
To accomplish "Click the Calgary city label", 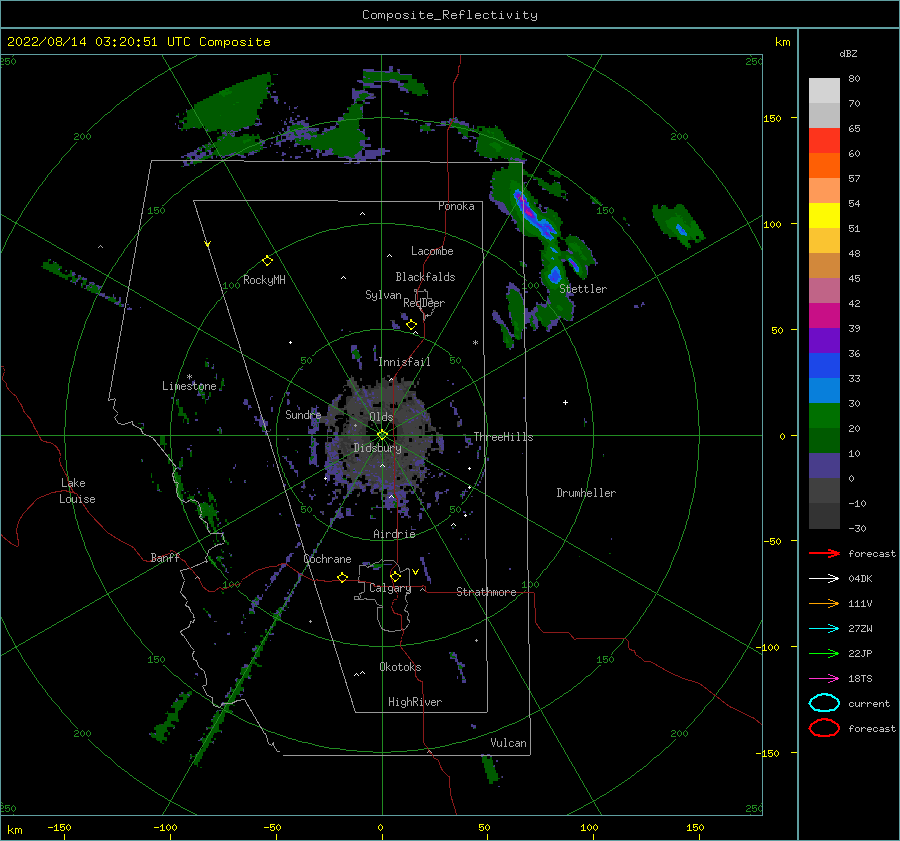I will (390, 588).
